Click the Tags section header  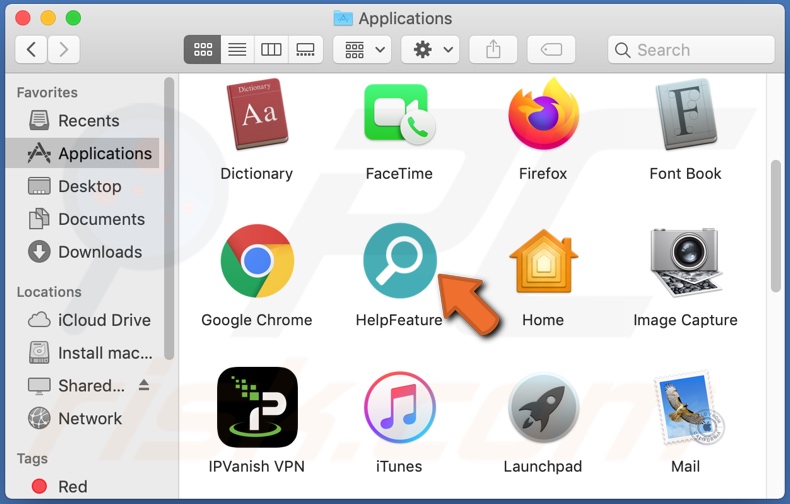tap(32, 459)
